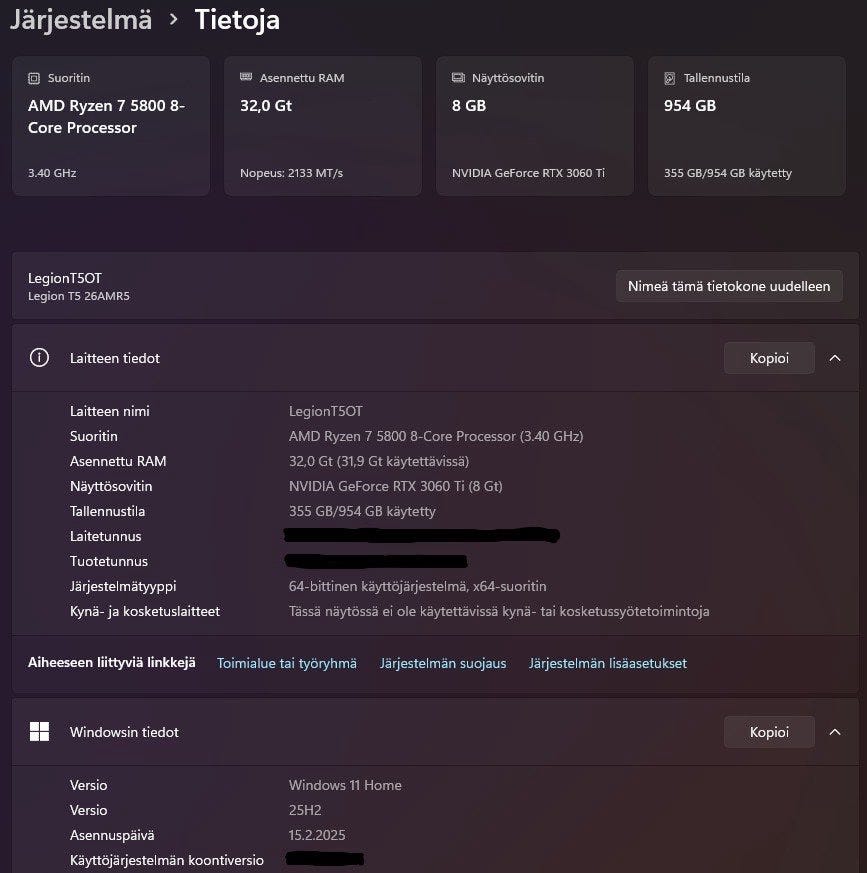Open Järjestelmän lisäasetukset link

pos(608,663)
